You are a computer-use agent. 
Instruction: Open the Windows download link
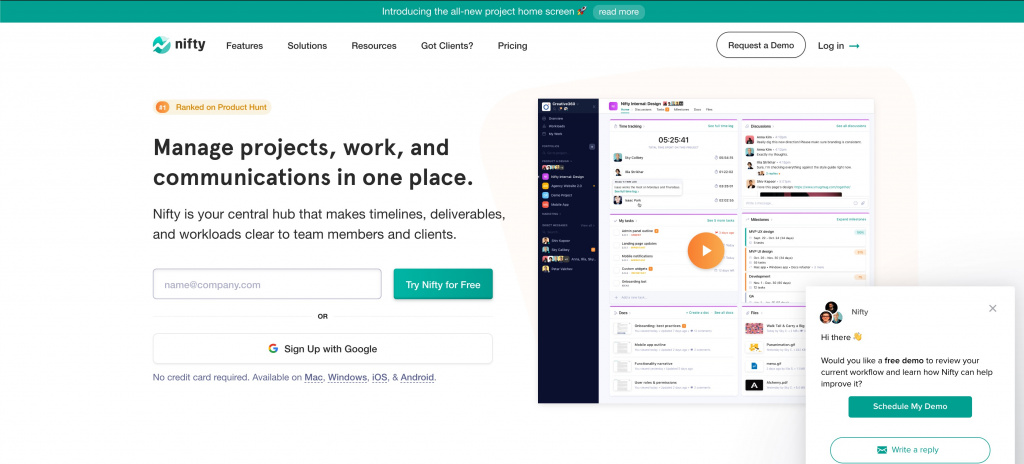coord(347,378)
